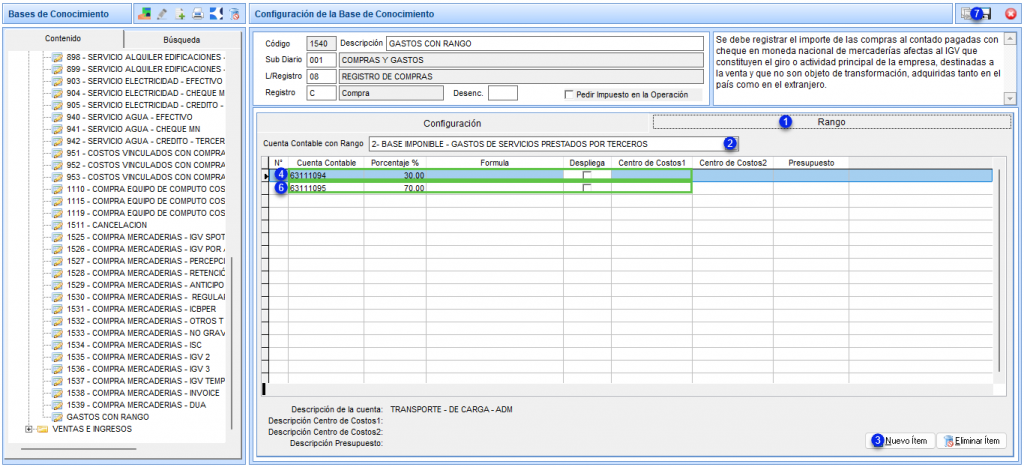Click the empty Desenc. input field

(503, 93)
